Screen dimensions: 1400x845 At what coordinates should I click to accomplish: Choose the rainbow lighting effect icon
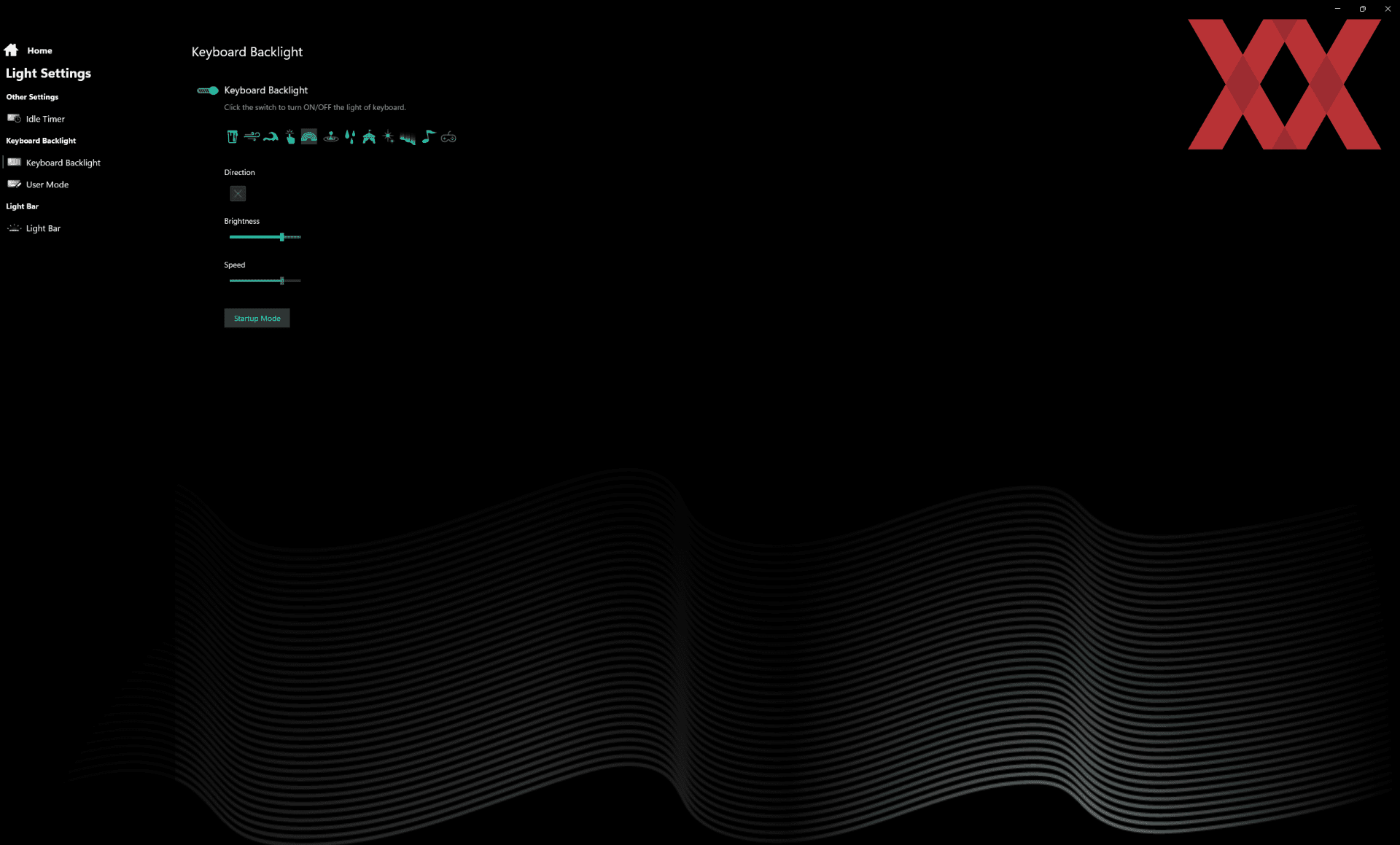309,137
